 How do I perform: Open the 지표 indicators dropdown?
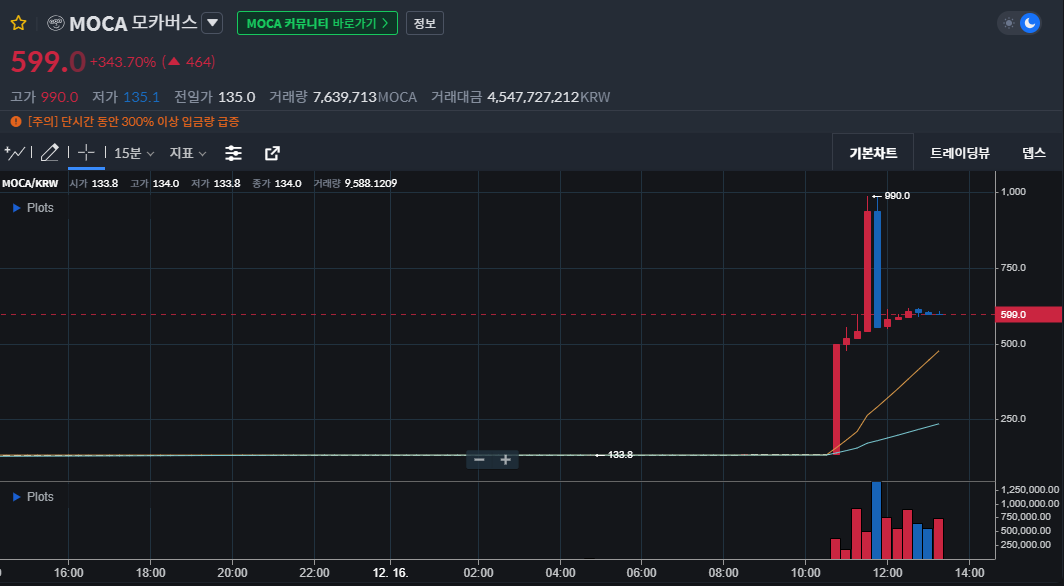(187, 153)
